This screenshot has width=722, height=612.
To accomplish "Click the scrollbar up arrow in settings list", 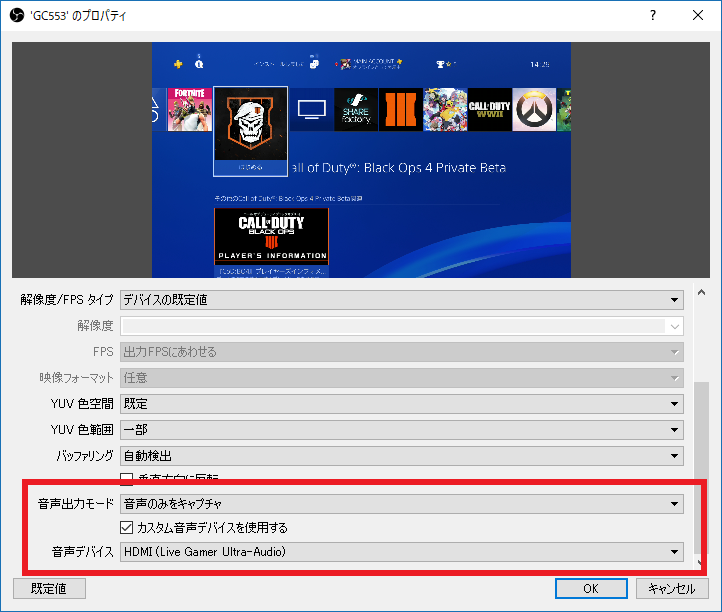I will pos(701,292).
